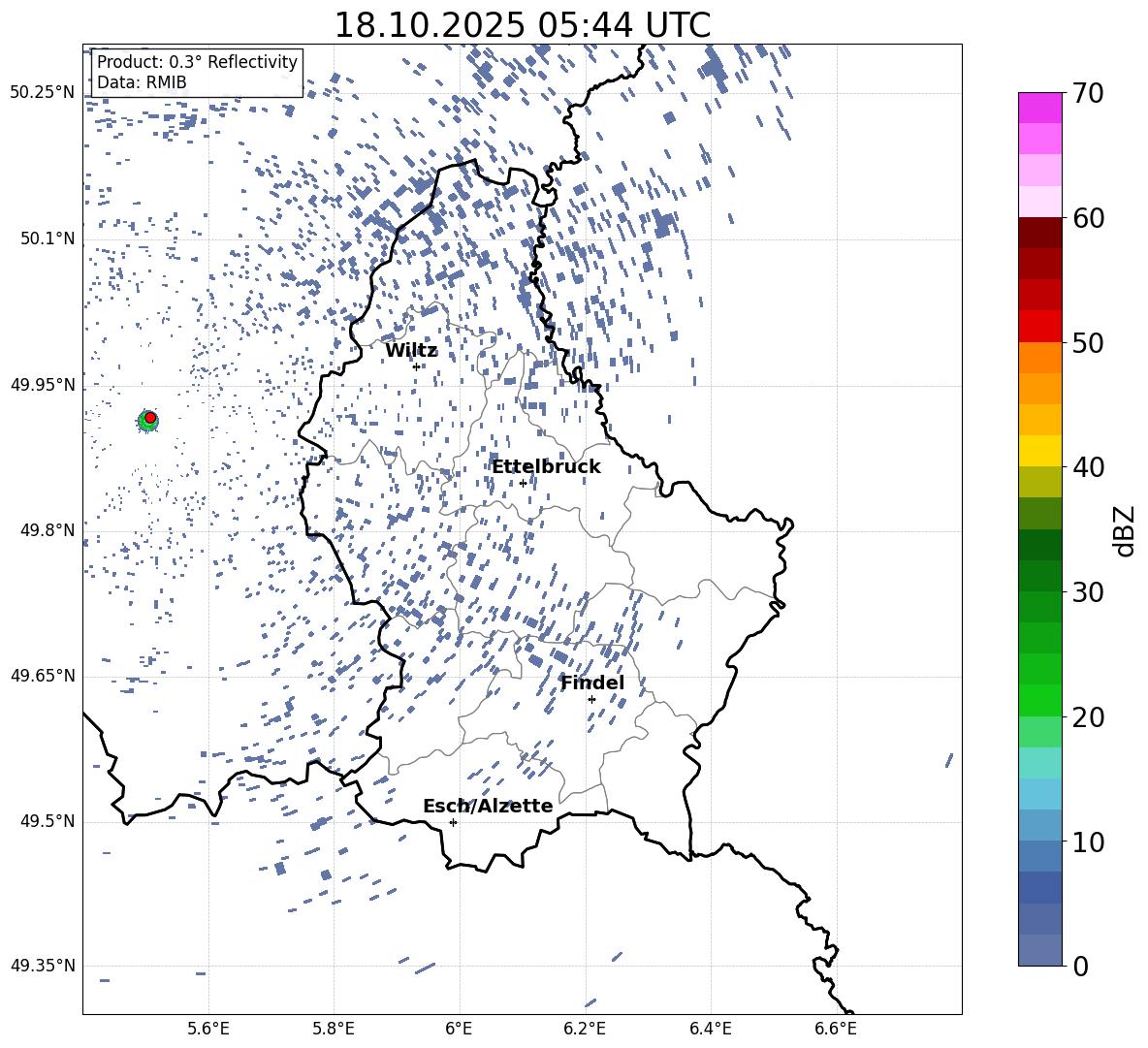1148x1048 pixels.
Task: Click the latitude label 49.65°N
Action: pyautogui.click(x=43, y=676)
